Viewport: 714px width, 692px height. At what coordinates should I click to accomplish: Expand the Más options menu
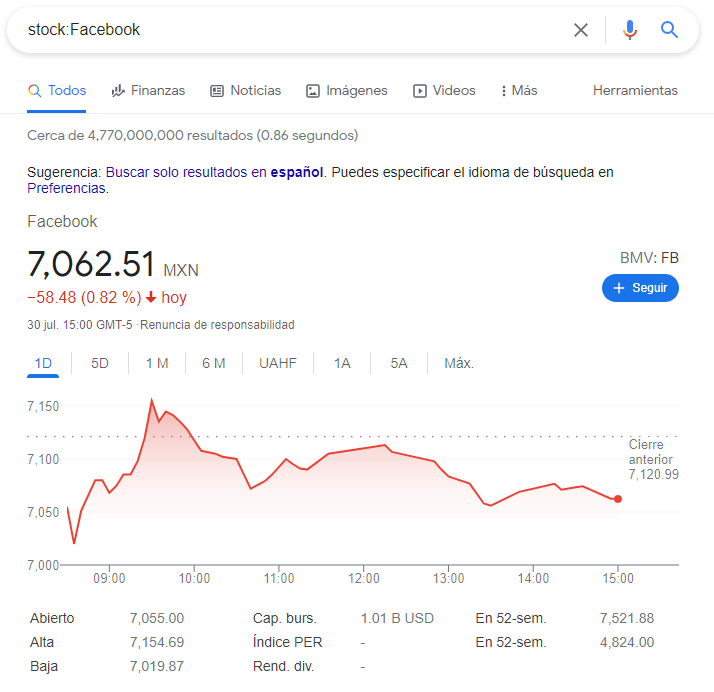519,91
